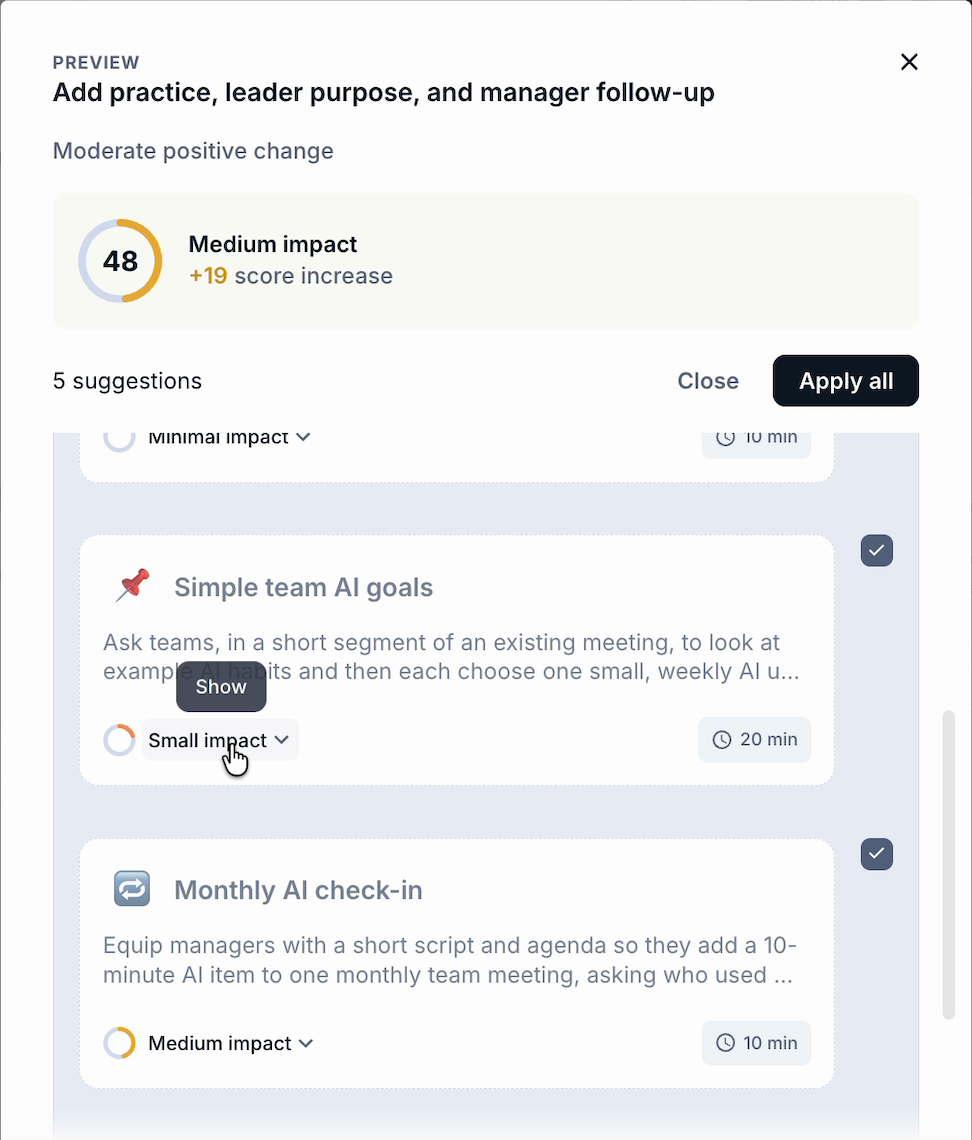The height and width of the screenshot is (1140, 972).
Task: Click the Small impact ring indicator
Action: click(119, 740)
